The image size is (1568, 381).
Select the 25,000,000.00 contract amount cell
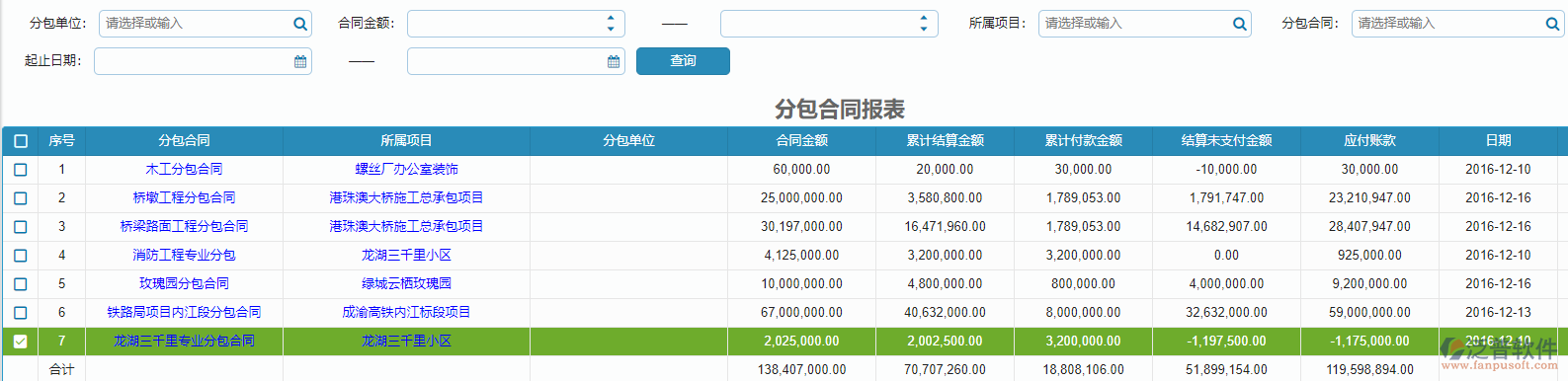coord(802,198)
